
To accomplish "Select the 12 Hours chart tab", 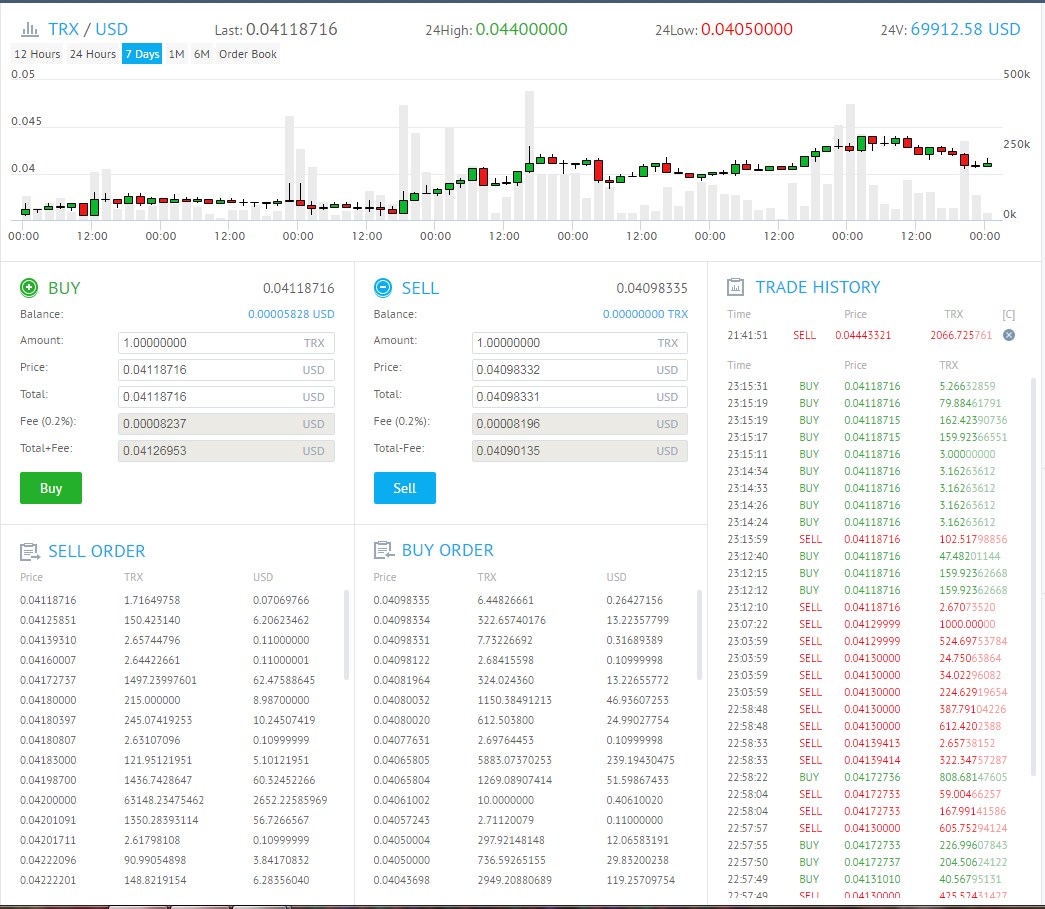I will click(x=37, y=54).
